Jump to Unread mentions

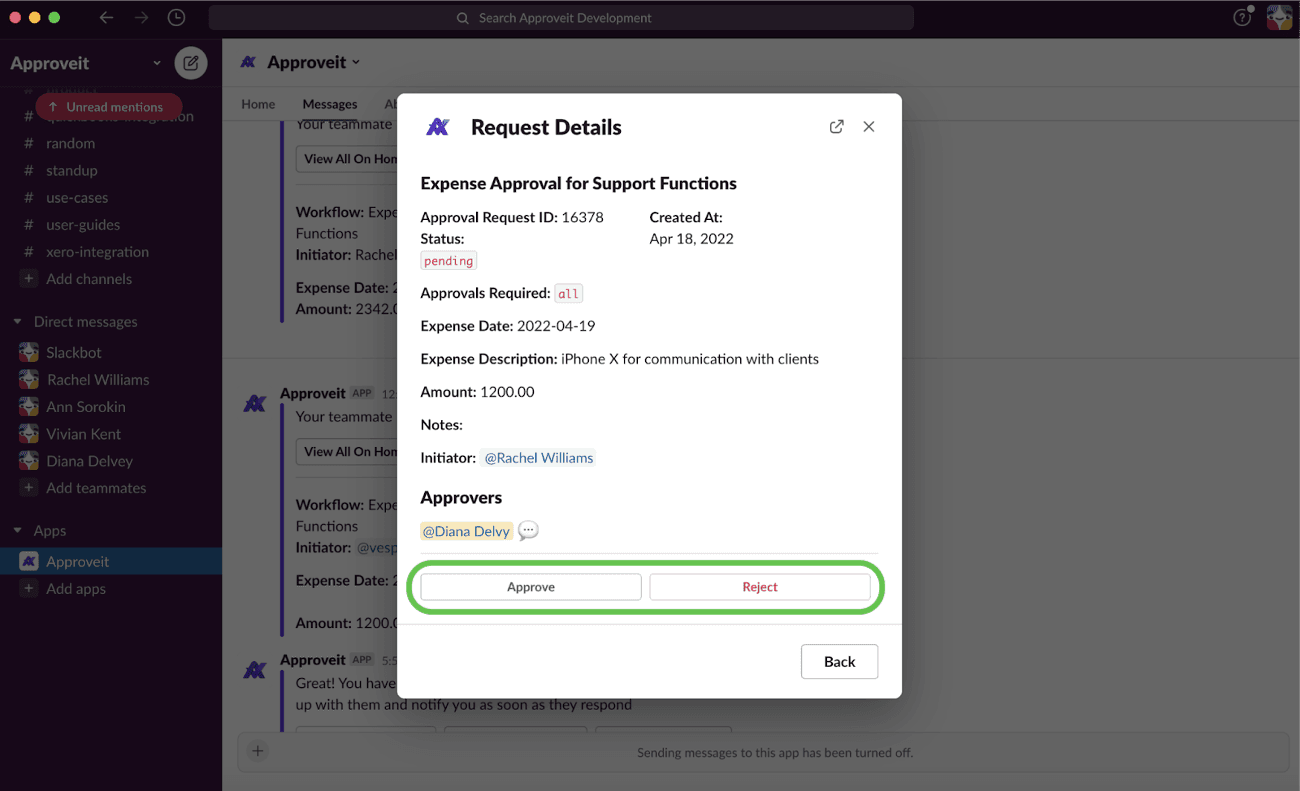109,107
